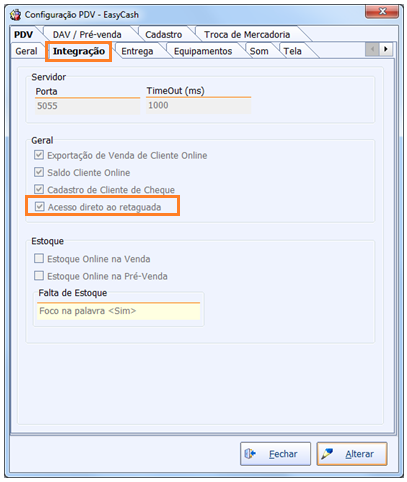407x482 pixels.
Task: Click the door icon on Fechar button
Action: pyautogui.click(x=250, y=454)
